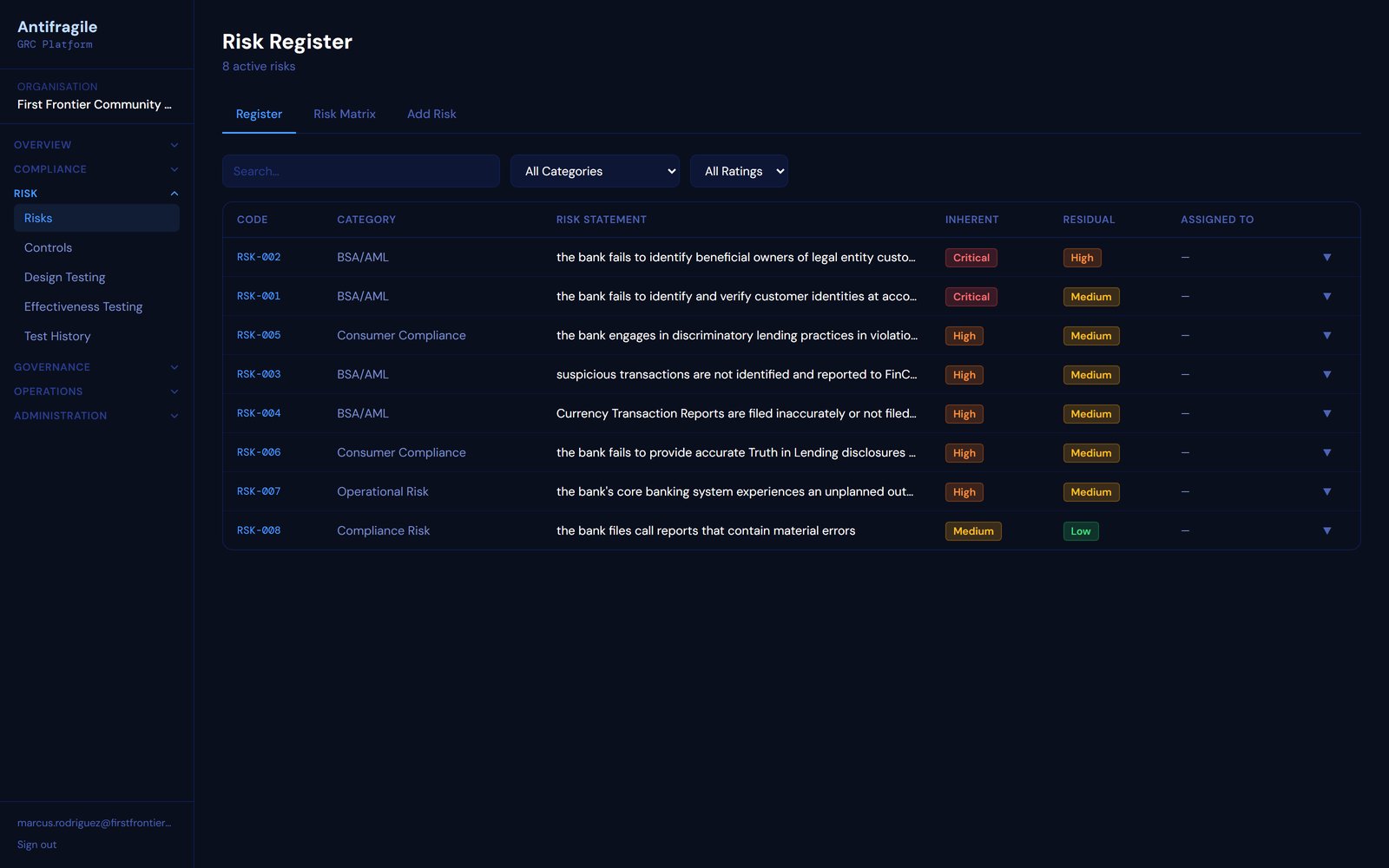This screenshot has width=1389, height=868.
Task: Expand row RSK-008 details arrow
Action: [1326, 530]
